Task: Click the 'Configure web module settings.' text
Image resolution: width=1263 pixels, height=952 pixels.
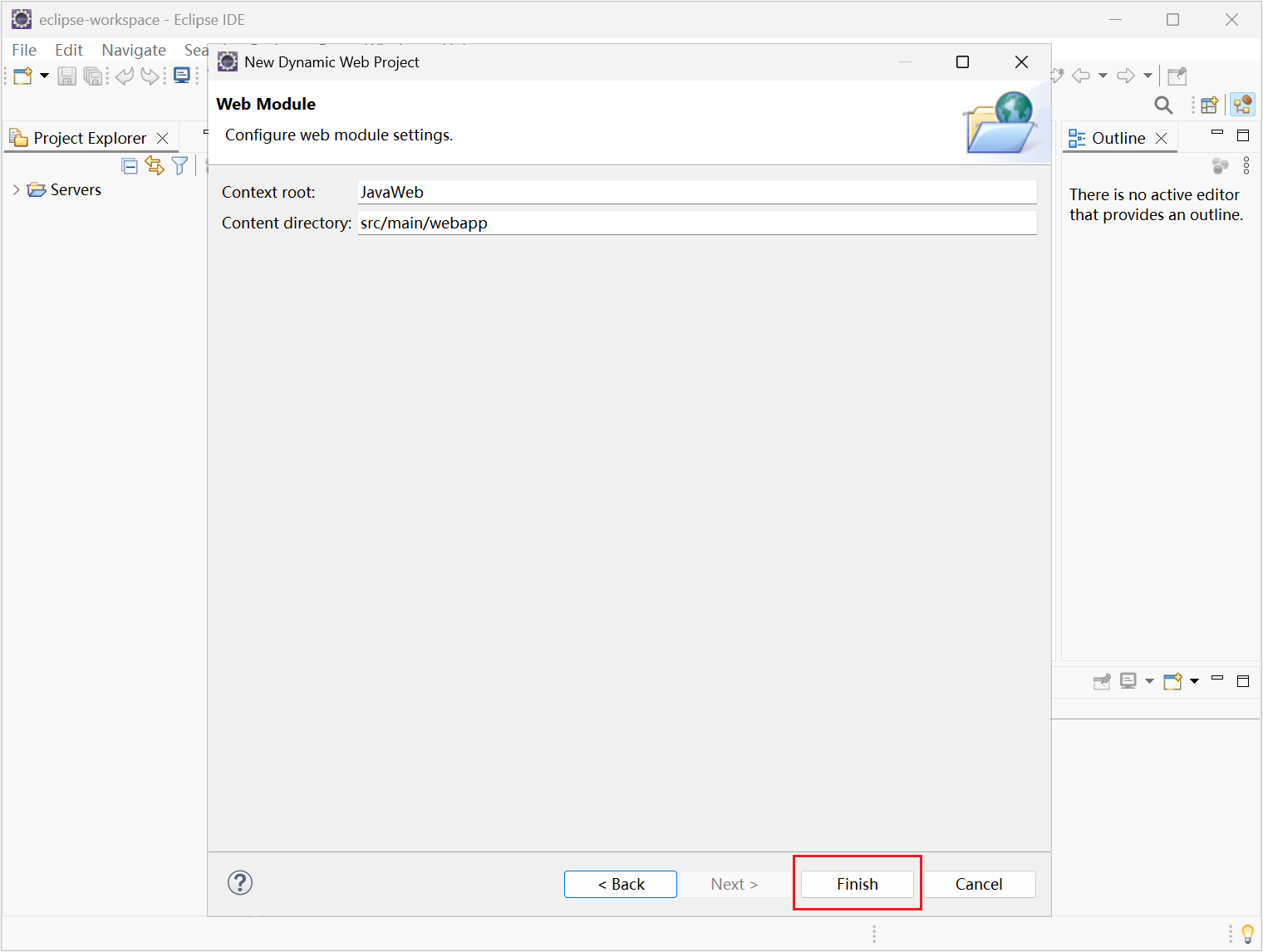Action: pos(339,135)
